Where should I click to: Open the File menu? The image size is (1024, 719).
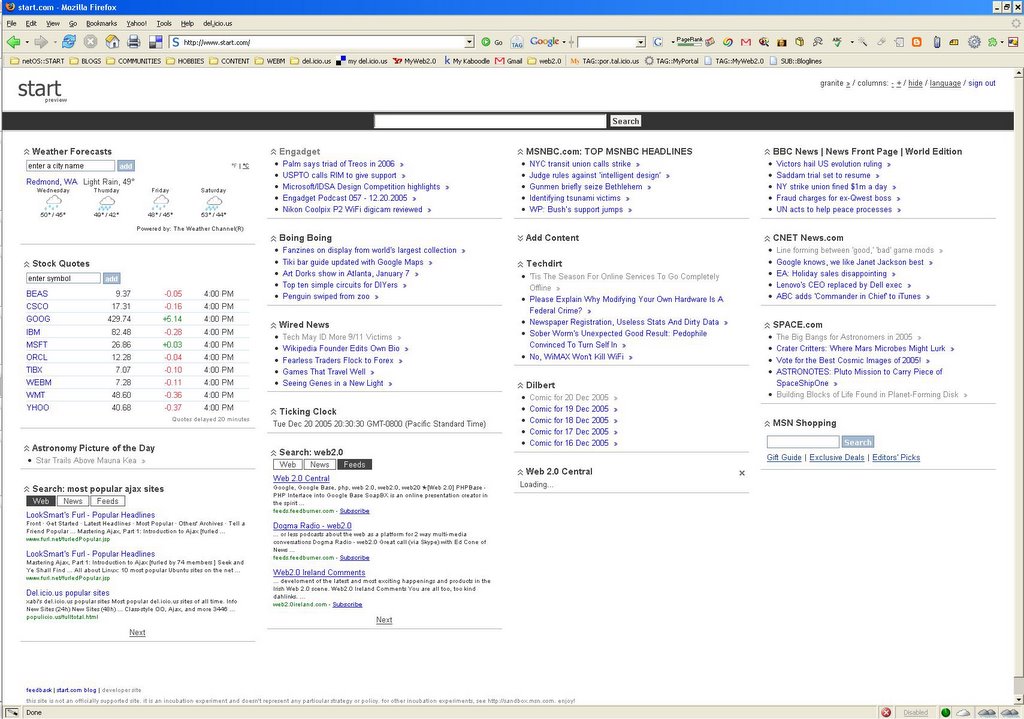click(12, 23)
